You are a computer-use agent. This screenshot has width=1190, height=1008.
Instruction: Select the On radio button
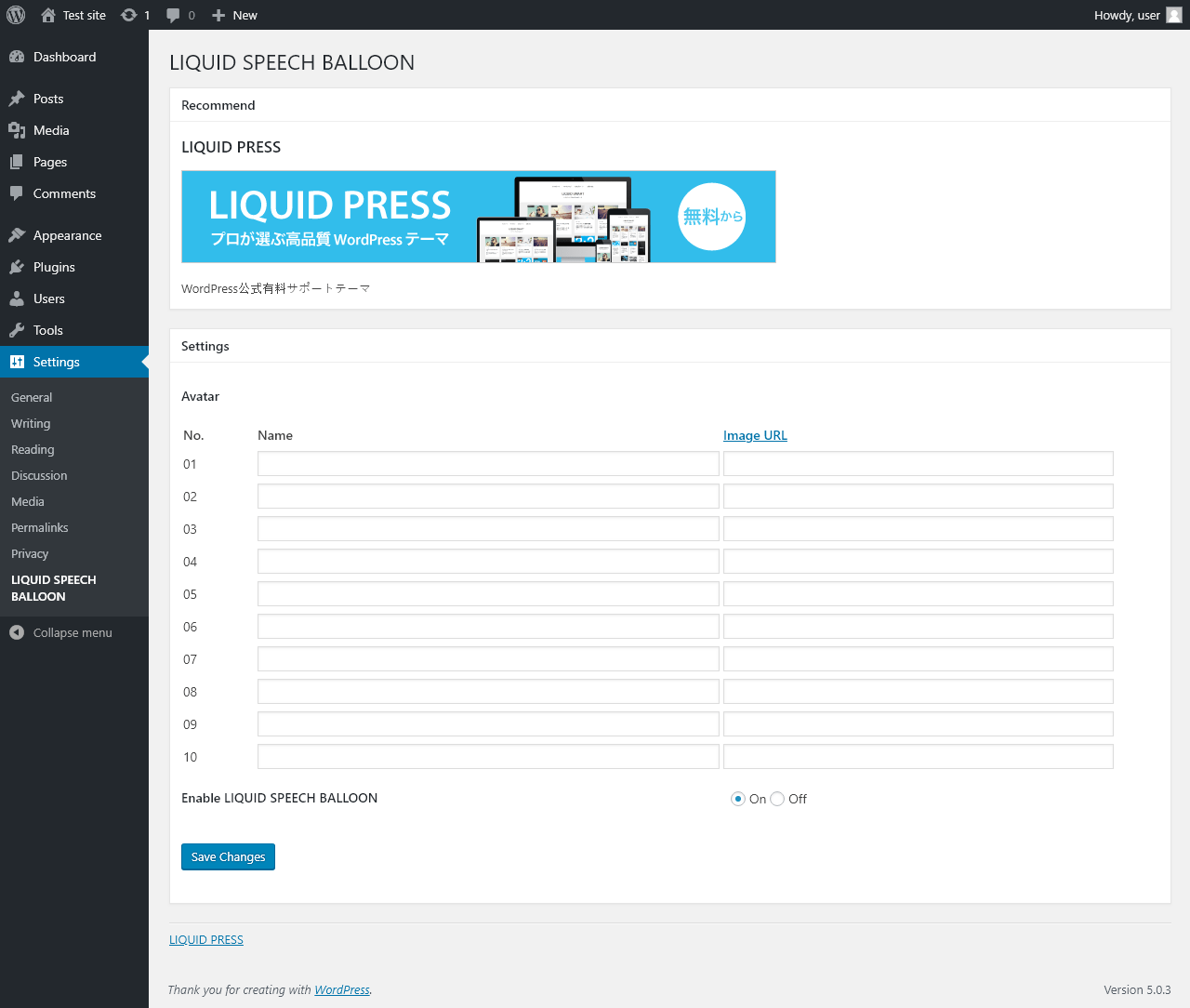pyautogui.click(x=738, y=799)
